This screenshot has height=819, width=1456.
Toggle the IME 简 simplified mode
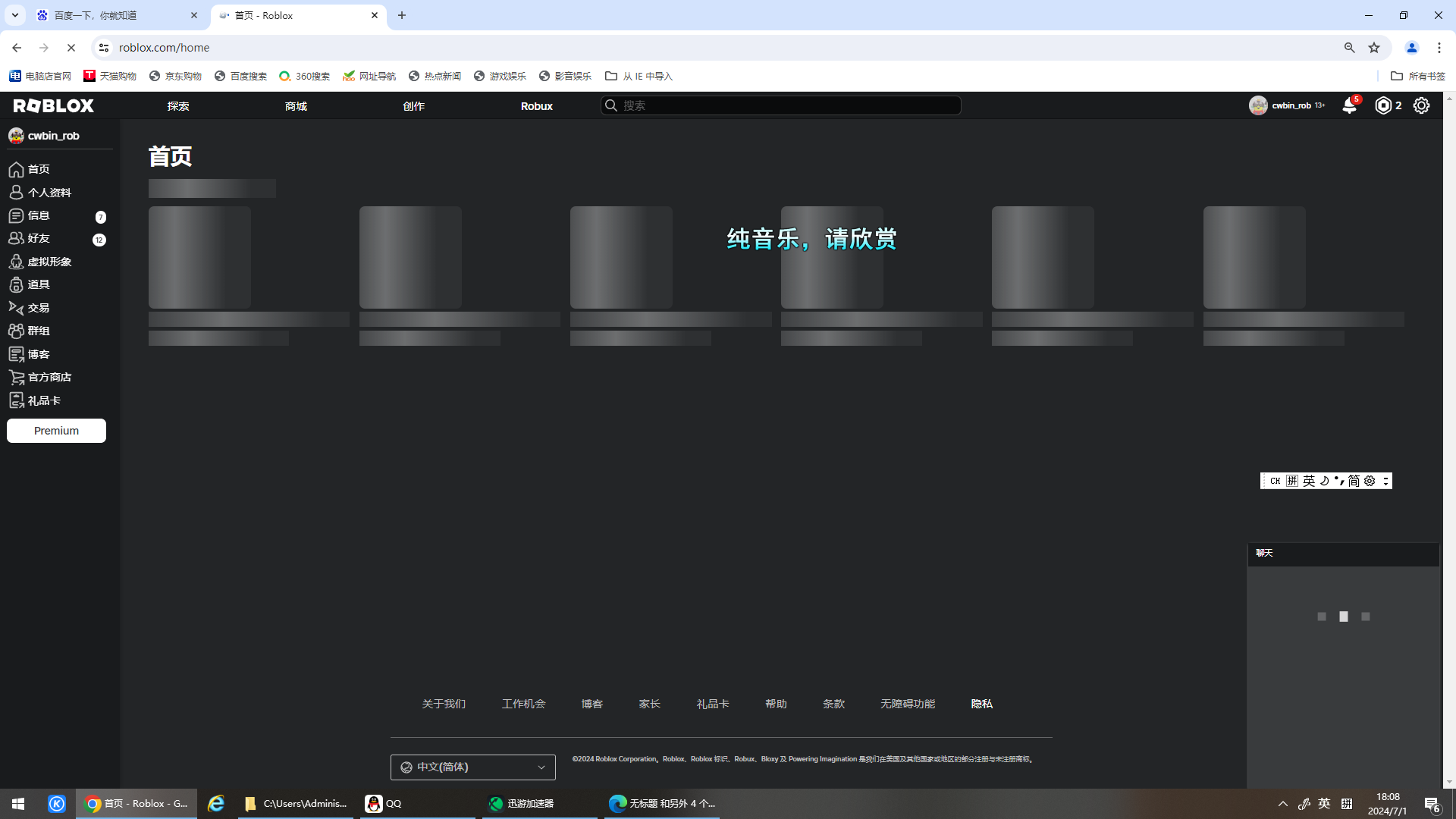click(x=1354, y=481)
